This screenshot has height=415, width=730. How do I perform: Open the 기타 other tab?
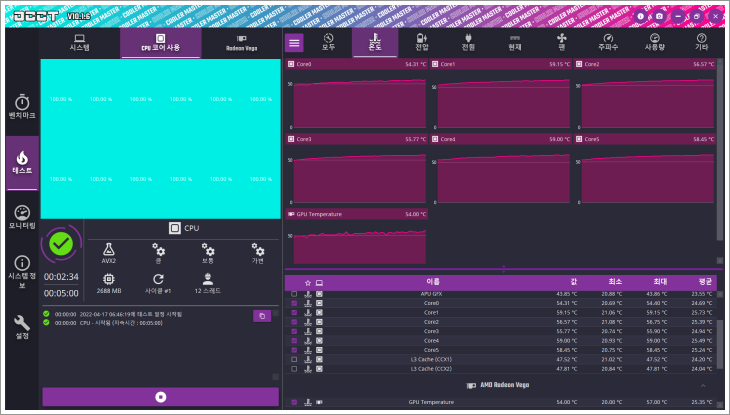click(x=701, y=42)
